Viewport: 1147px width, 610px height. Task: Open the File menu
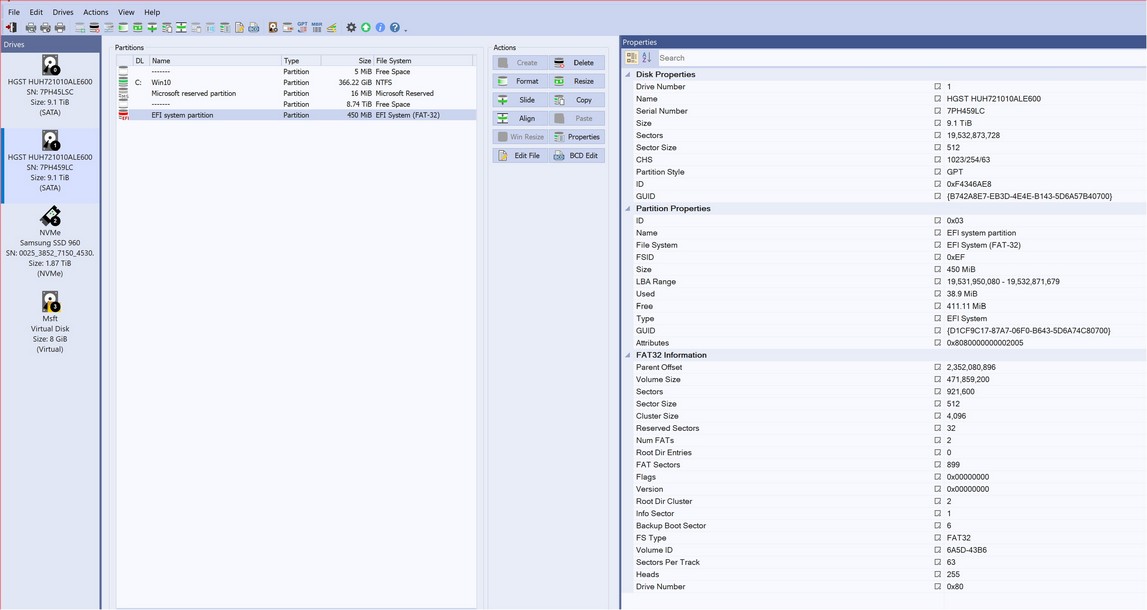pos(14,12)
